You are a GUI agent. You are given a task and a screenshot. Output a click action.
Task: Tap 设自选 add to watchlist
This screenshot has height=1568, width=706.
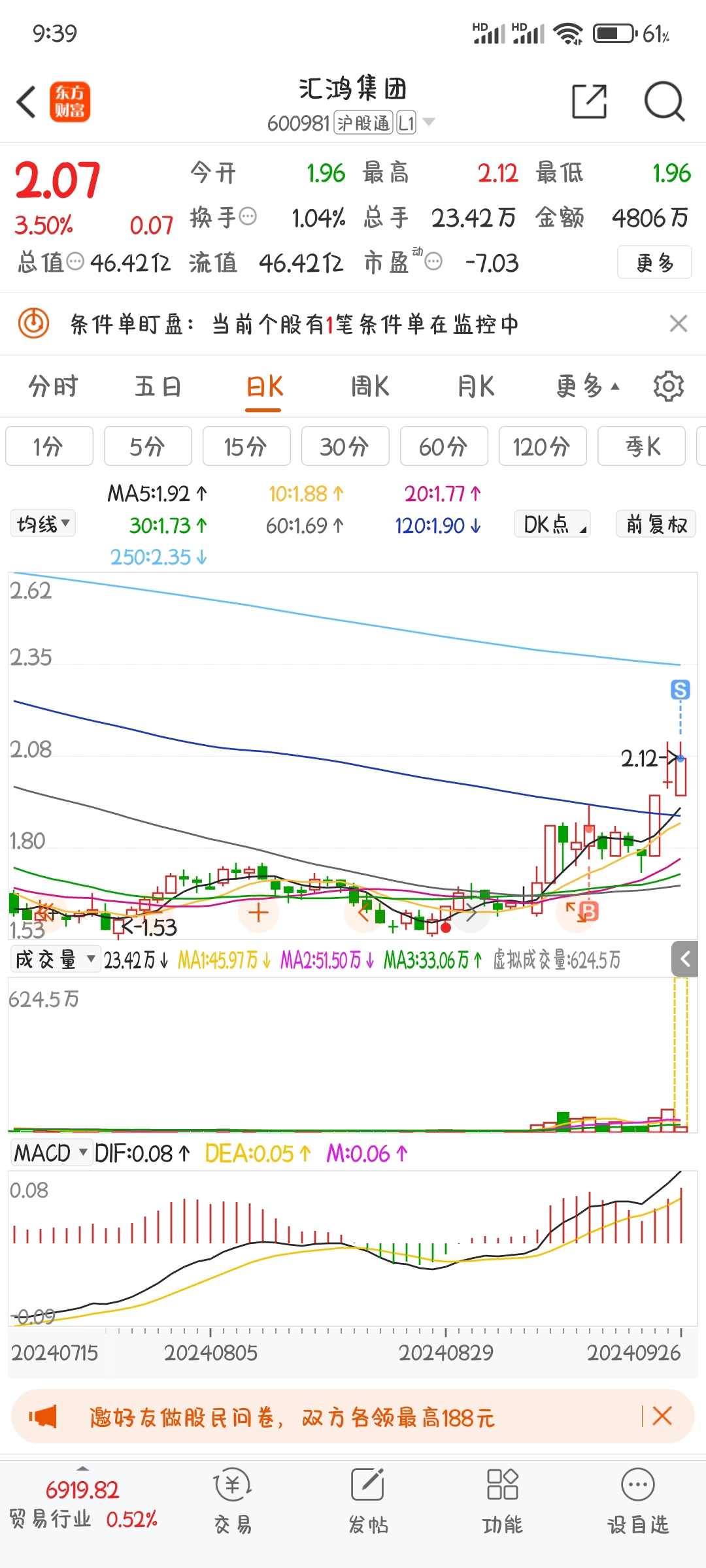pyautogui.click(x=638, y=1501)
